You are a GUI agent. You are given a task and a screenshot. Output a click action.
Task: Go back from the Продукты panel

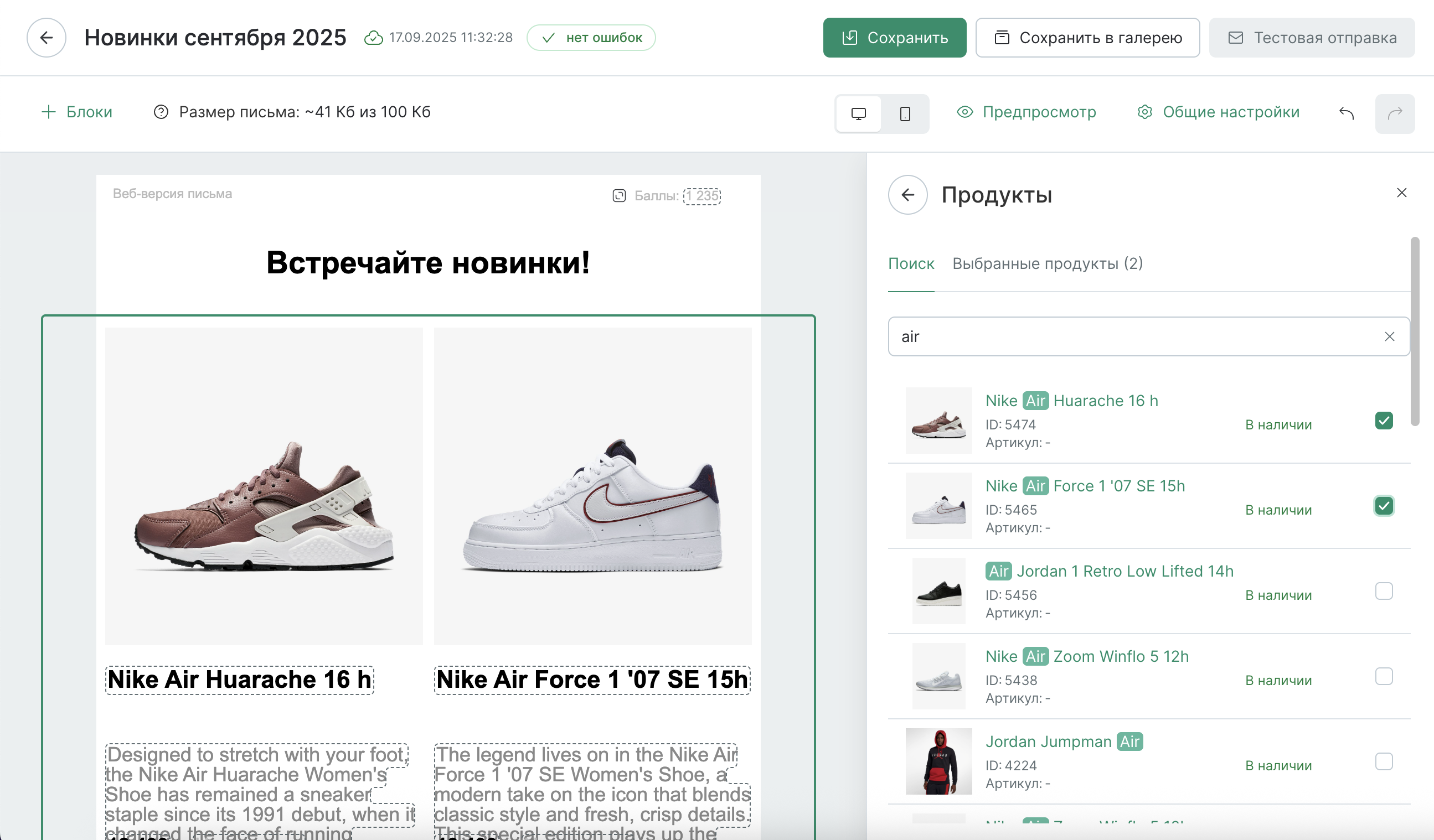pos(907,195)
